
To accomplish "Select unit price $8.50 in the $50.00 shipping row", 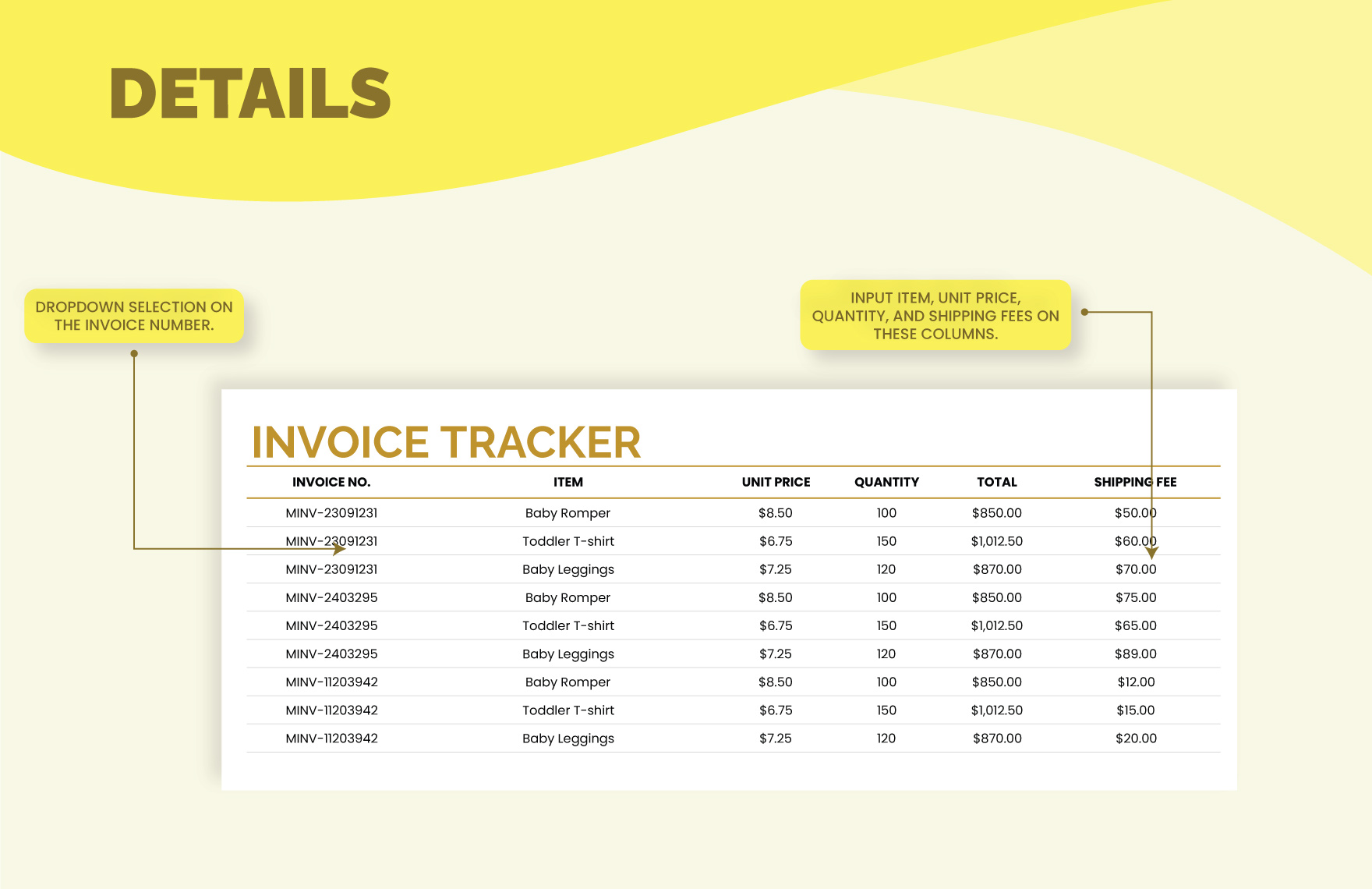I will [776, 513].
